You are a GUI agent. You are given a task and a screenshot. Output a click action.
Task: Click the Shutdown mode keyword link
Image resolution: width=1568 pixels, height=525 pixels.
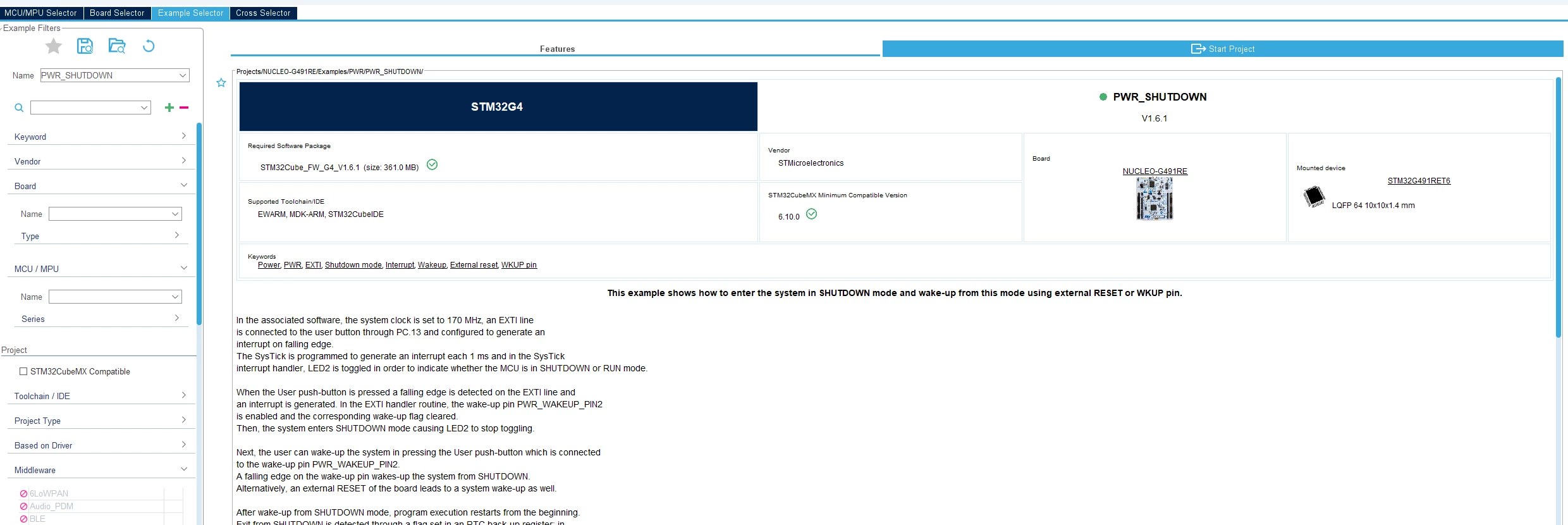(353, 265)
